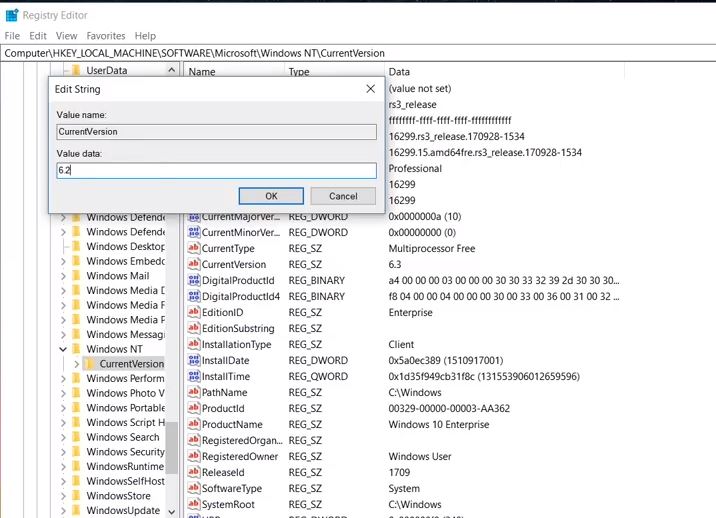The image size is (716, 518).
Task: Click the registry path address bar
Action: pos(358,53)
